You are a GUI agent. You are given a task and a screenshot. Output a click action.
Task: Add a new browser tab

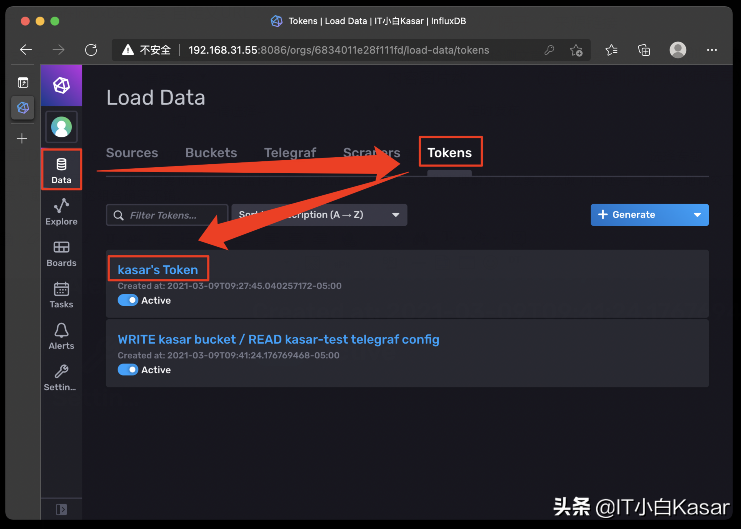(22, 139)
